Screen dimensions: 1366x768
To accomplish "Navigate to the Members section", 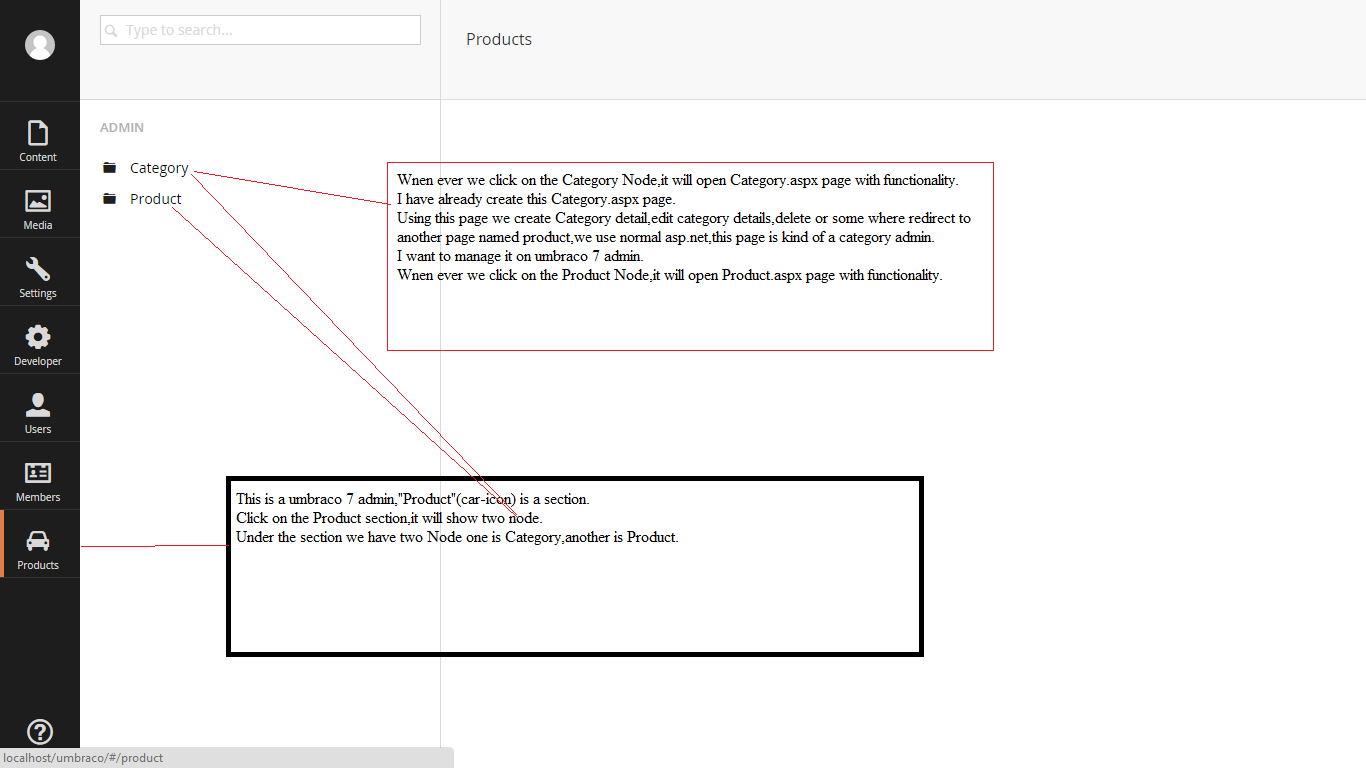I will tap(38, 481).
